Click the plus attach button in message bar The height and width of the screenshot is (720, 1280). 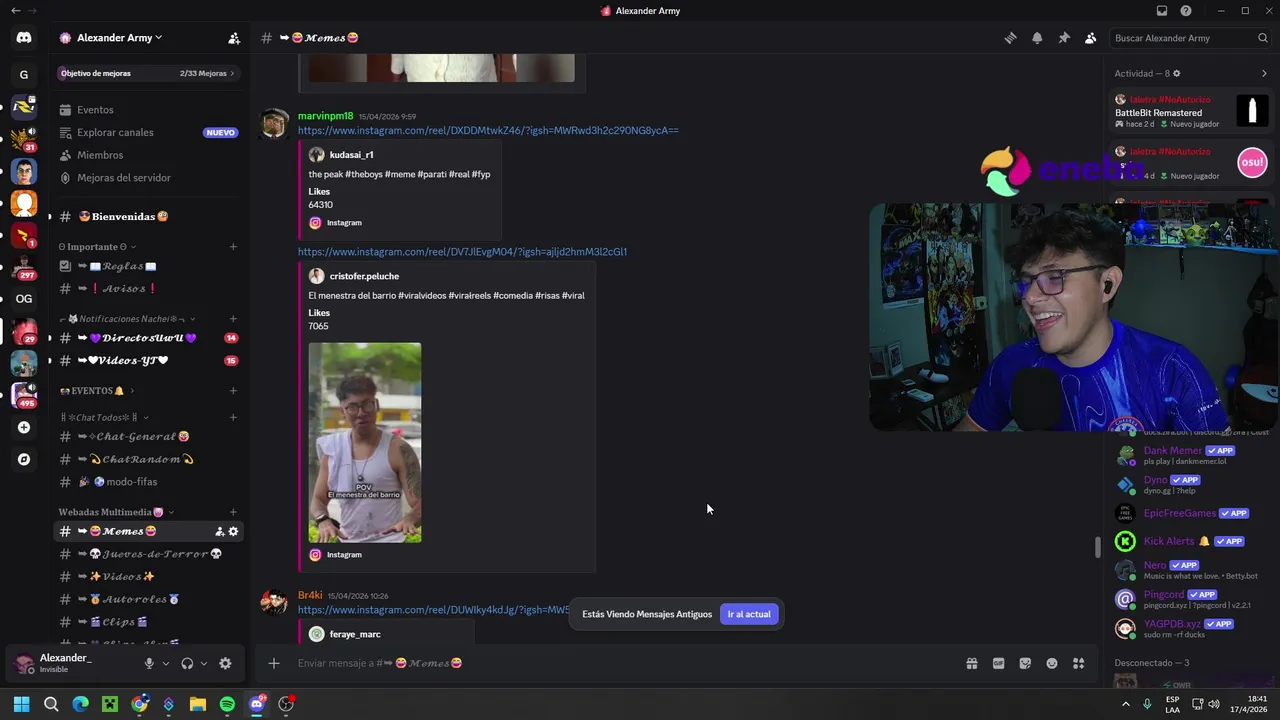273,663
